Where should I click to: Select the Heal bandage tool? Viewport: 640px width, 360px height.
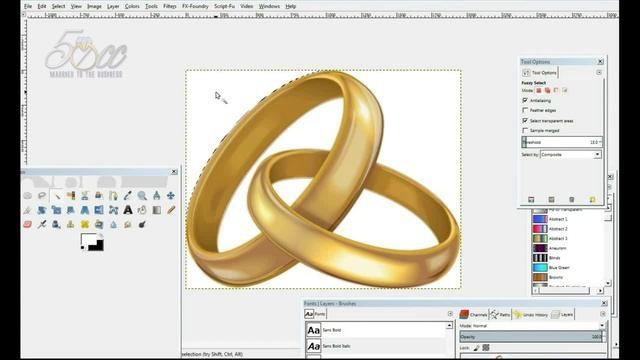(85, 224)
